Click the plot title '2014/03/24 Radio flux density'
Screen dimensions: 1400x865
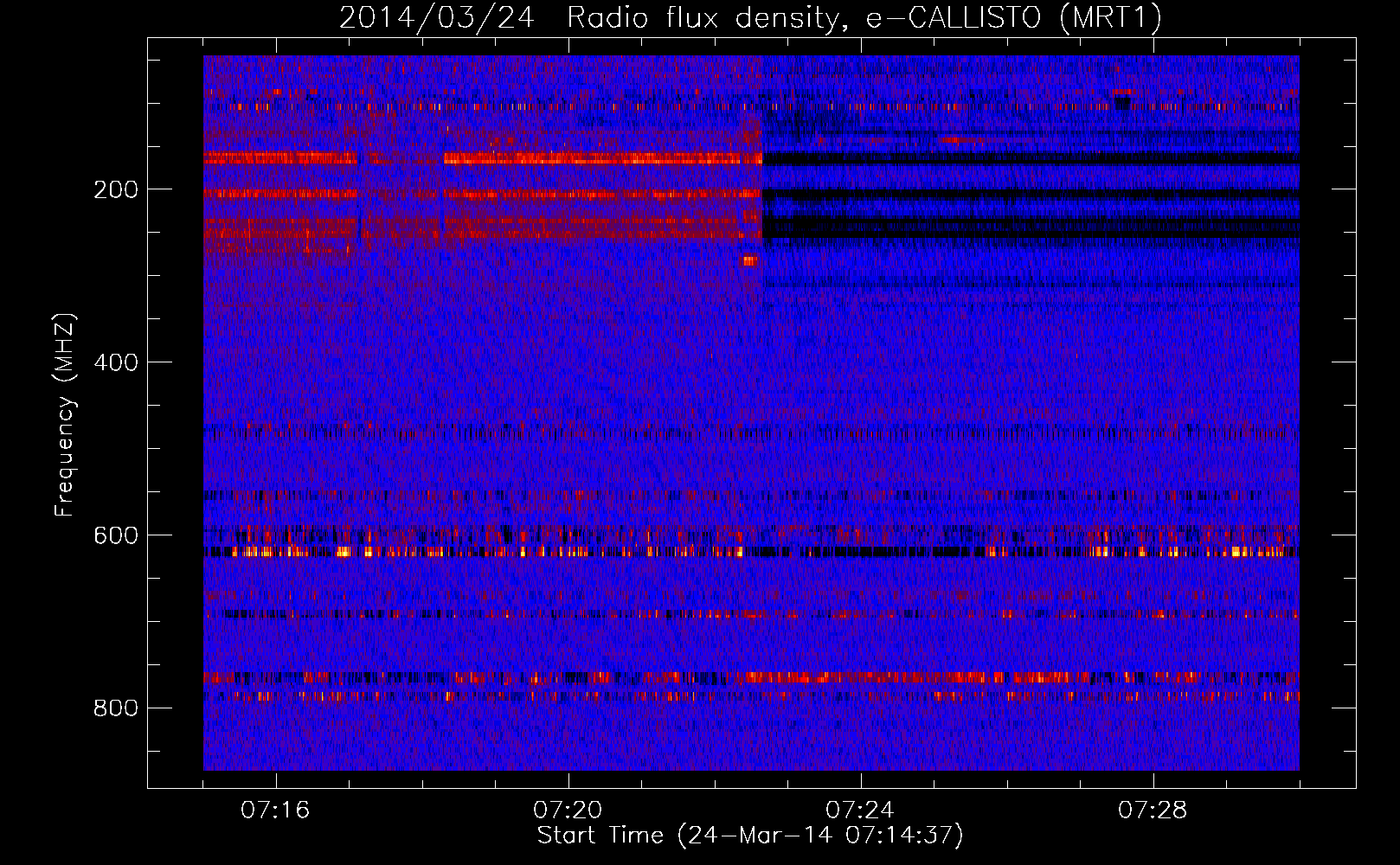click(x=750, y=17)
